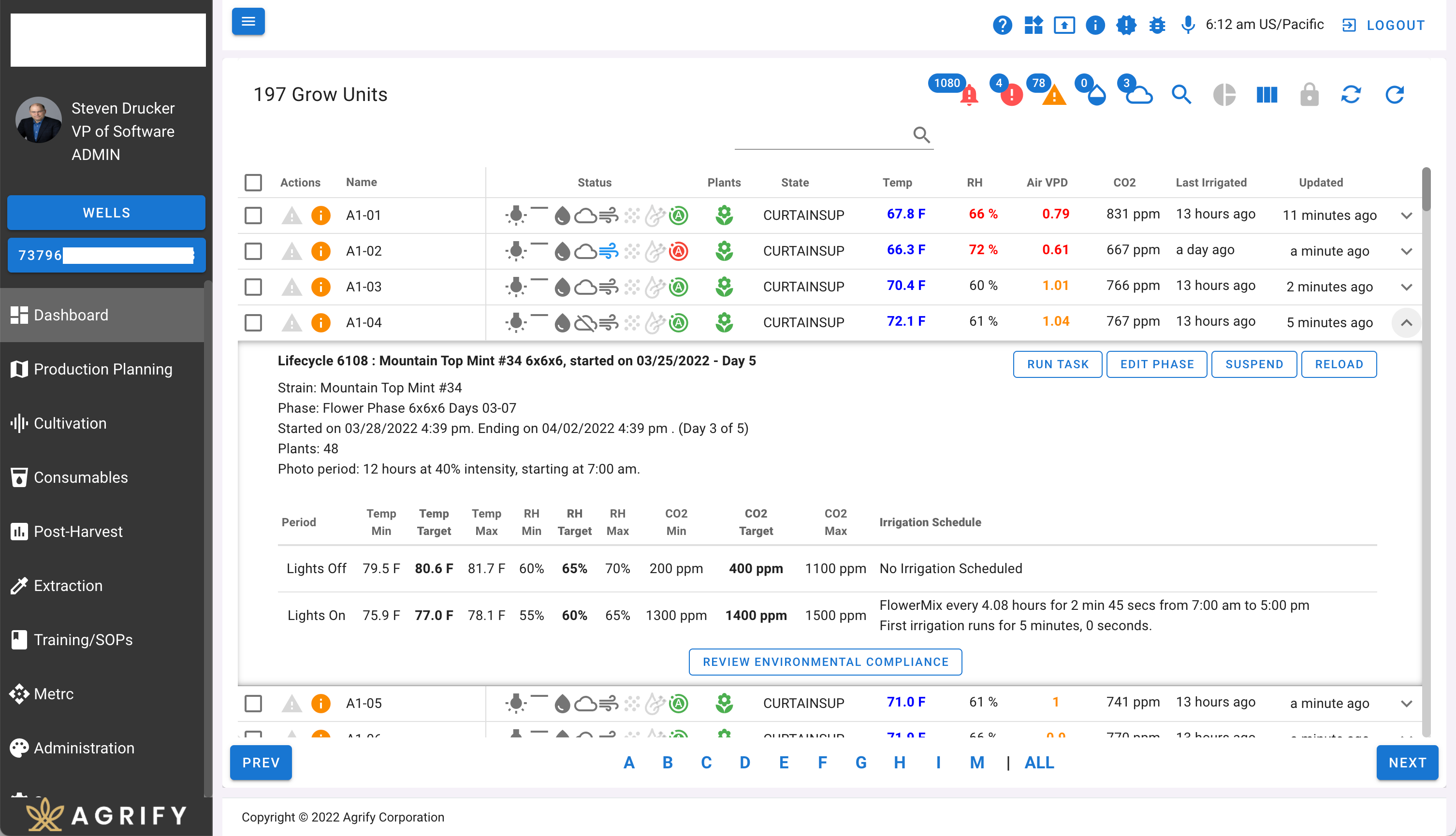Go to Cultivation menu item
The width and height of the screenshot is (1456, 836).
70,423
